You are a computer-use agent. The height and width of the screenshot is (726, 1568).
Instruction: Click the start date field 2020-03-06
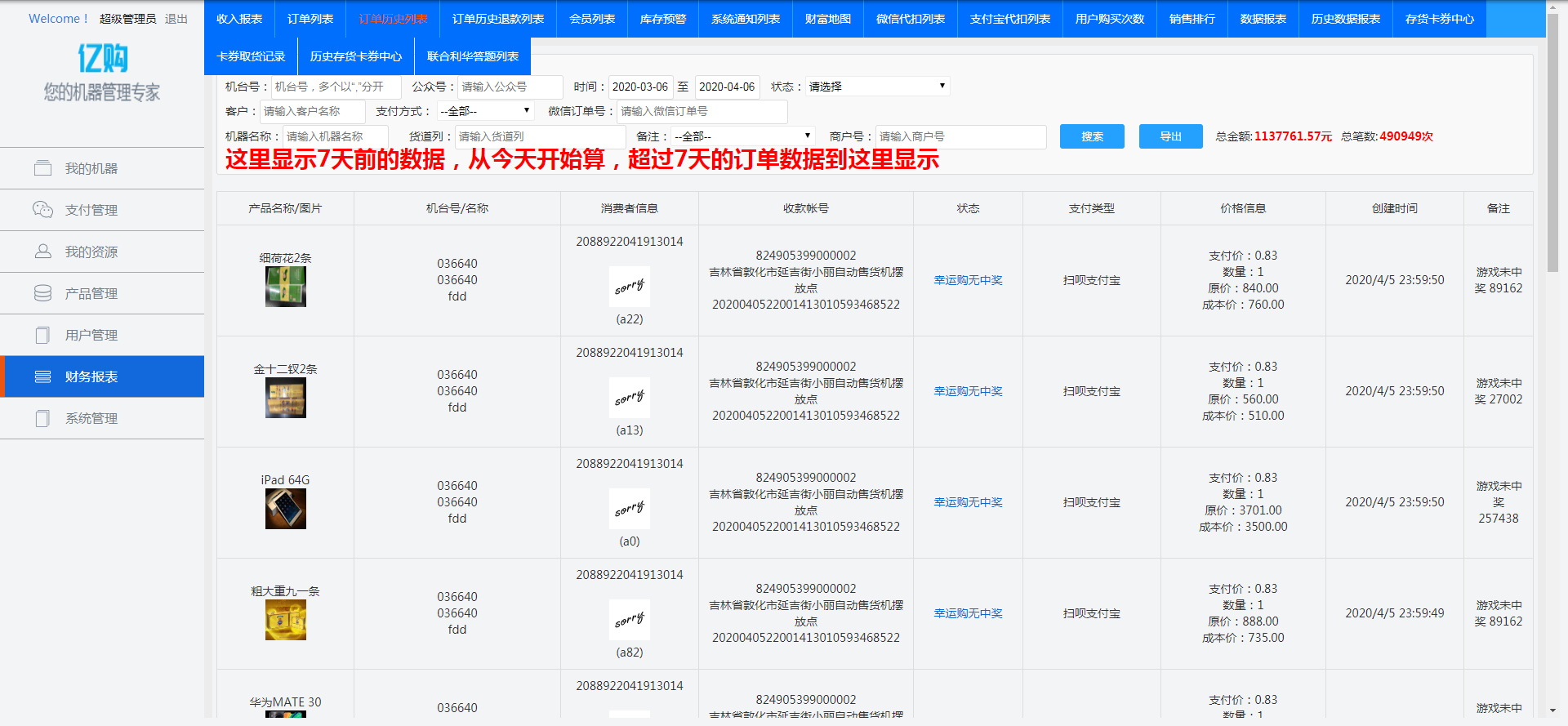click(640, 87)
